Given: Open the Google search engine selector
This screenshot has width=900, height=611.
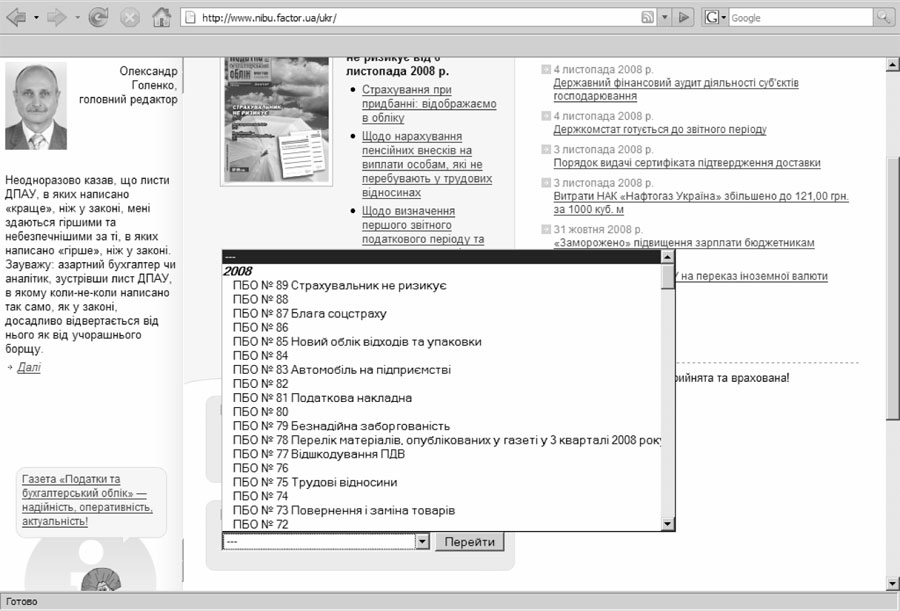Looking at the screenshot, I should 715,18.
